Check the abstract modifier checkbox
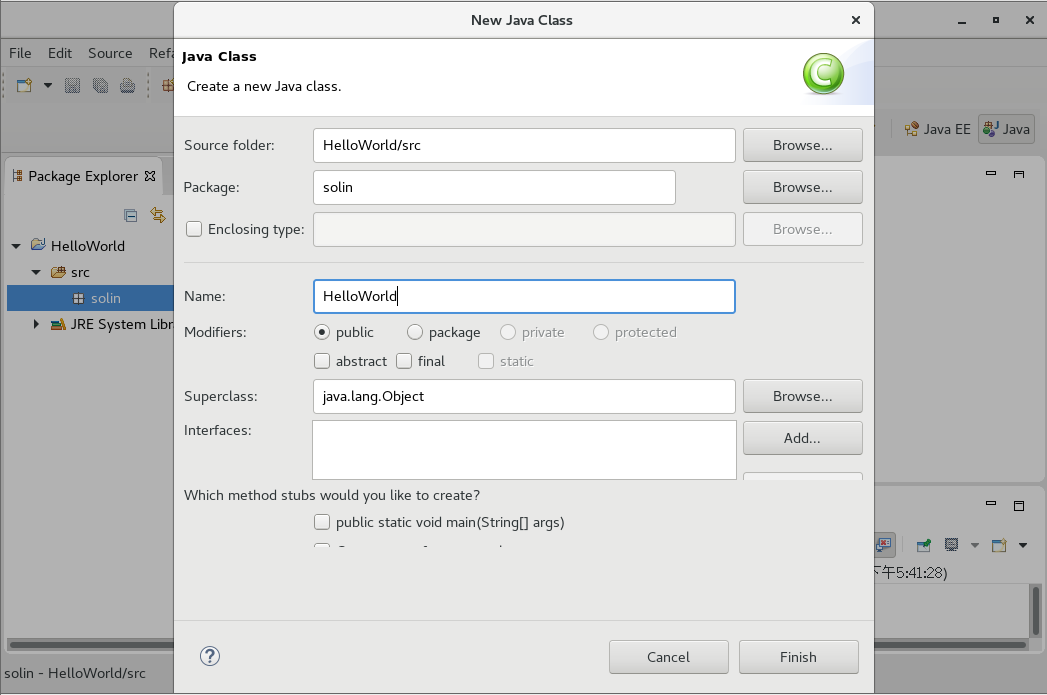The height and width of the screenshot is (695, 1047). (322, 361)
